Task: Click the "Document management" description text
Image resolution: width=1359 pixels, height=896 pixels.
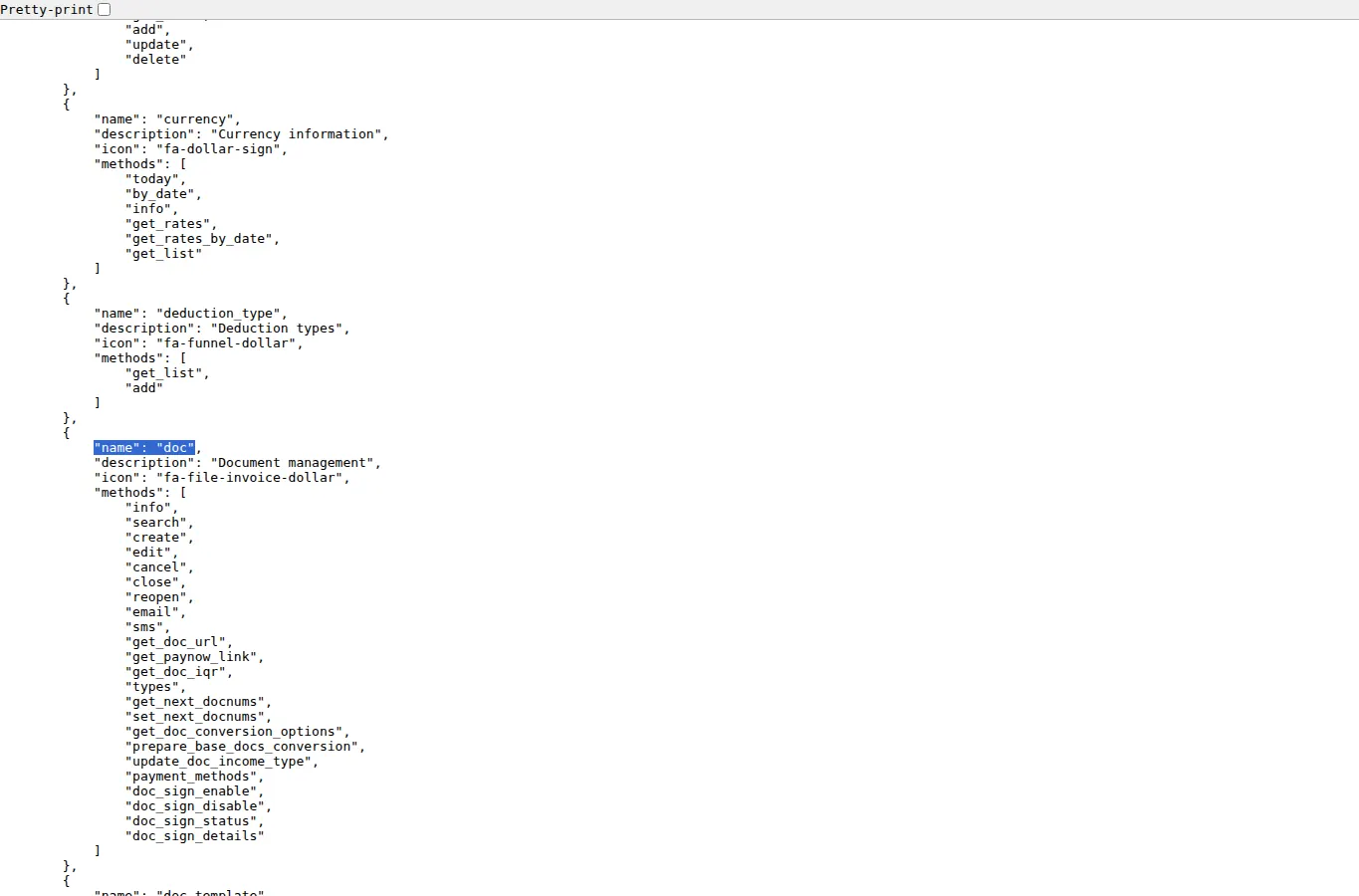Action: pyautogui.click(x=292, y=463)
